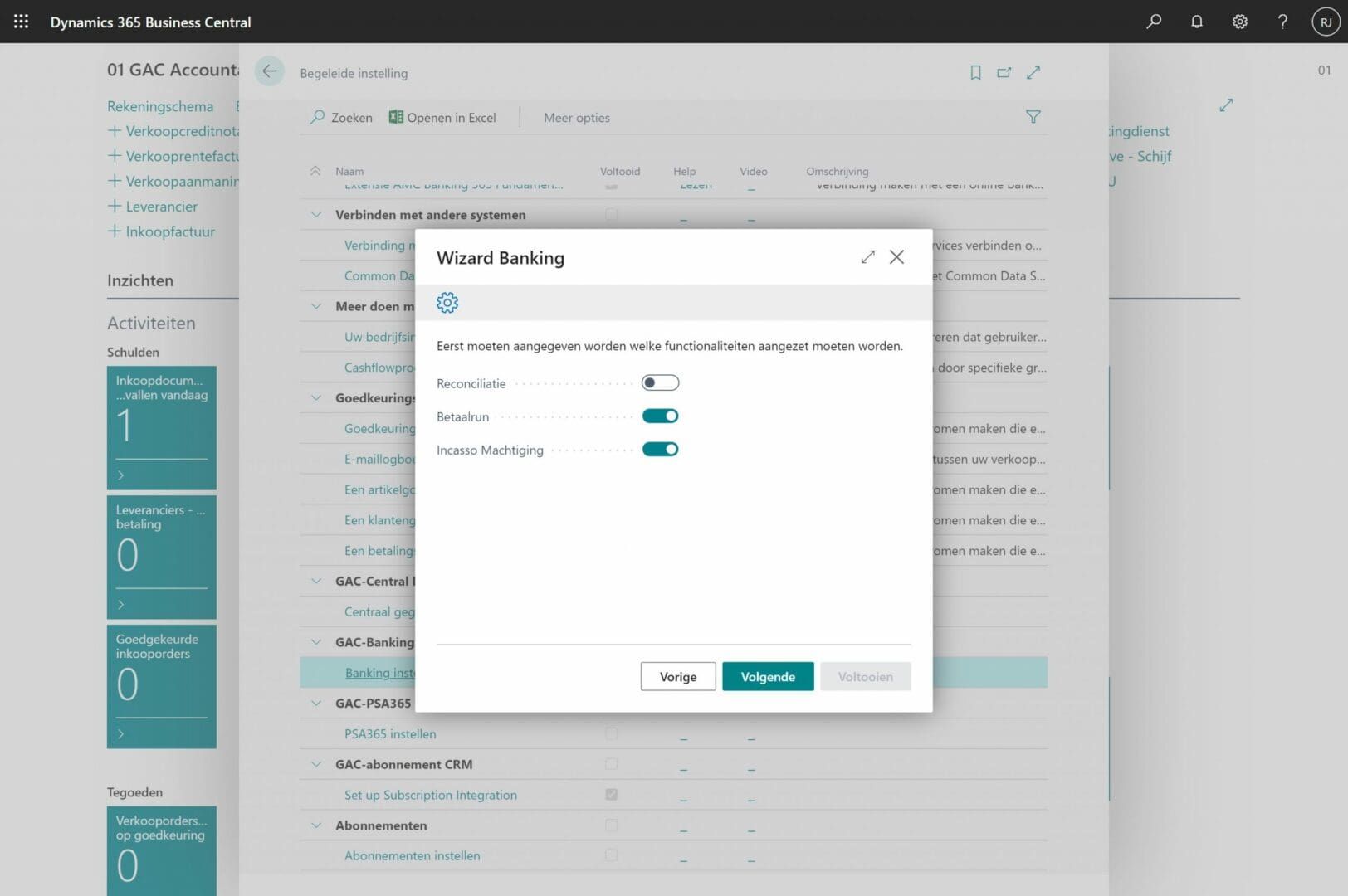Click the Vorige button
The width and height of the screenshot is (1348, 896).
(x=678, y=677)
